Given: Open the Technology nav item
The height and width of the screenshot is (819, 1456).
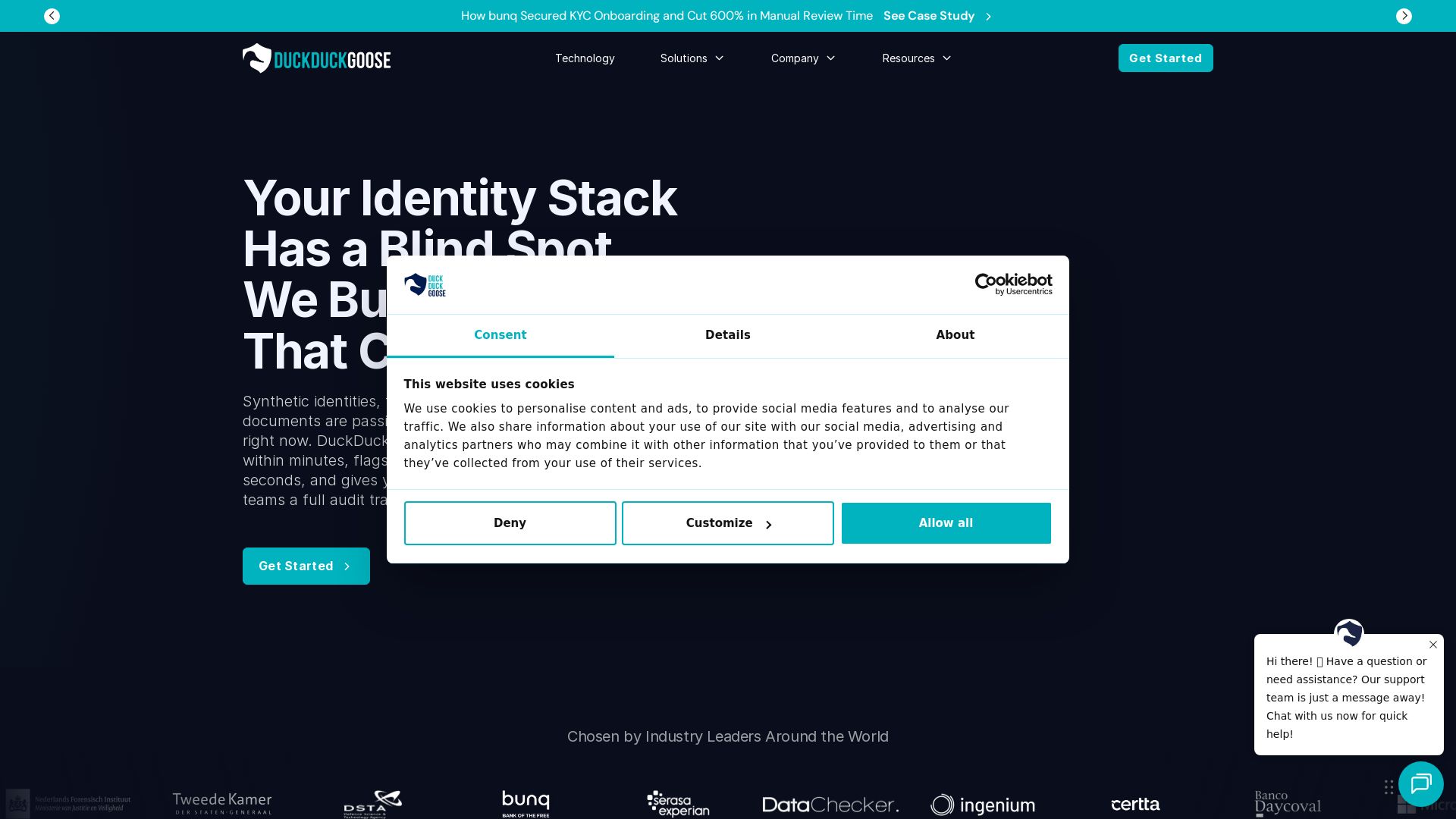Looking at the screenshot, I should pyautogui.click(x=585, y=58).
